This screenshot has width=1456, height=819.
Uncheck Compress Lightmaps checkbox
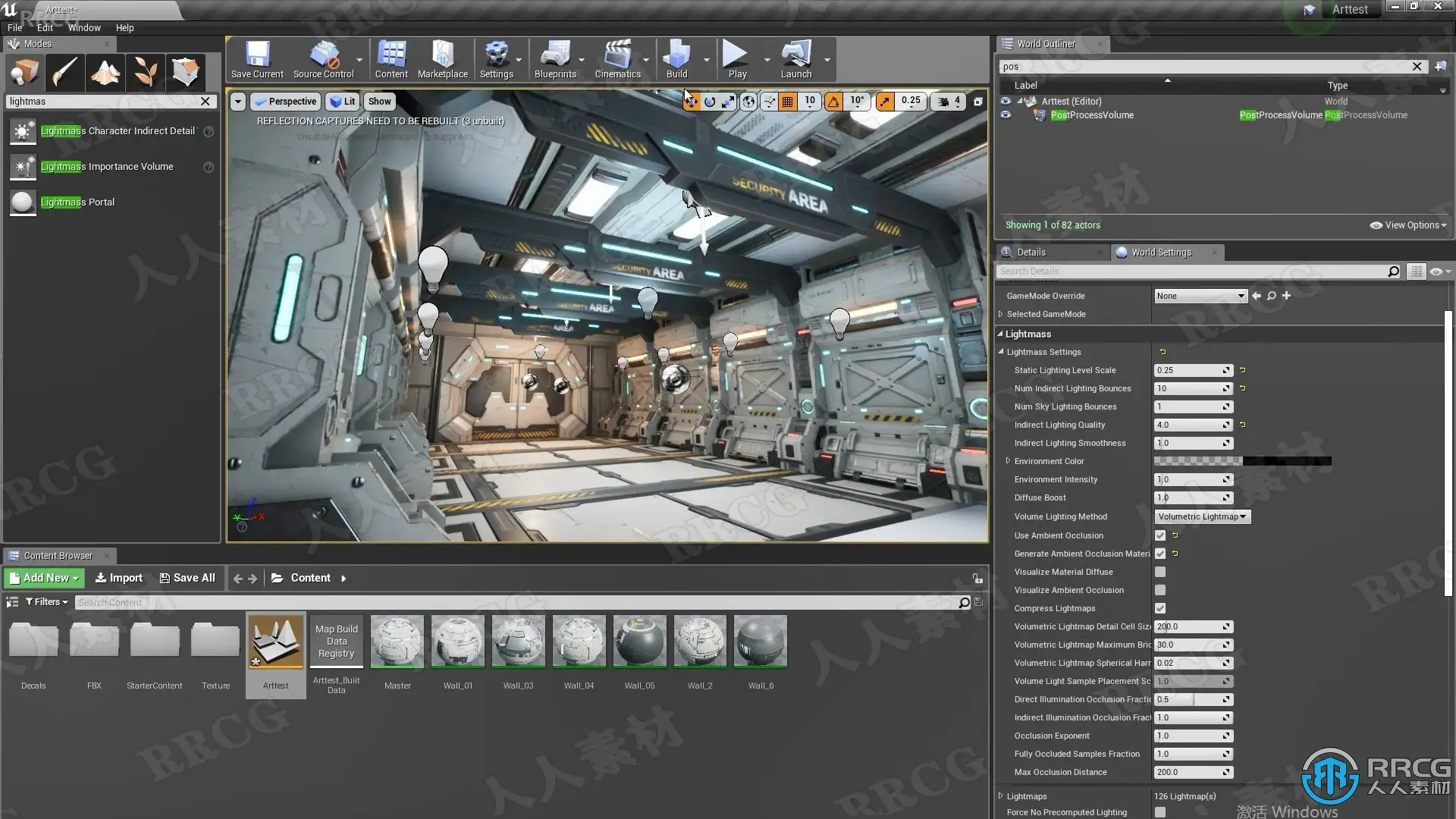point(1160,608)
